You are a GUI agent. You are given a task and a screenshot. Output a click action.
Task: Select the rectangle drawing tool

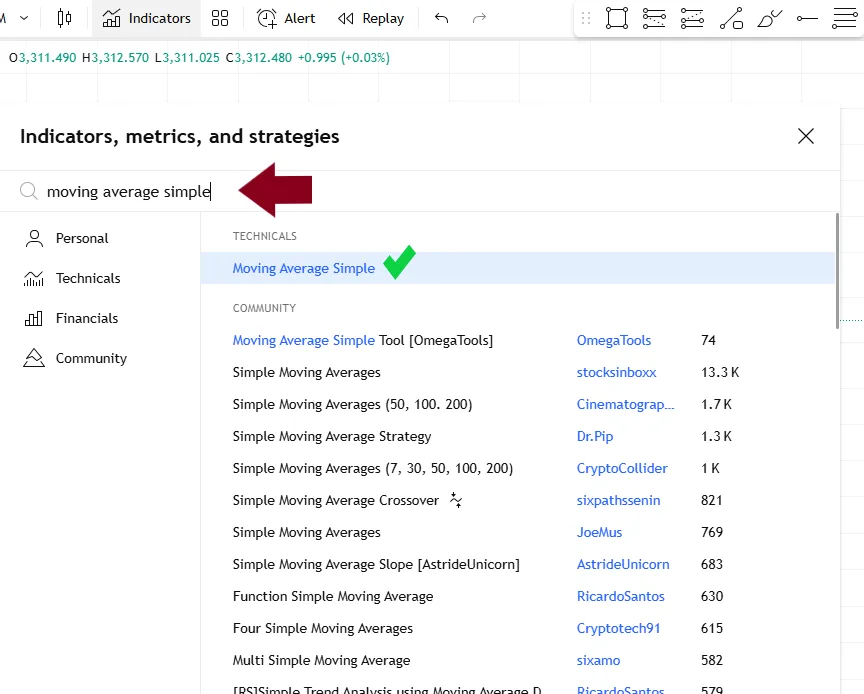pyautogui.click(x=617, y=18)
